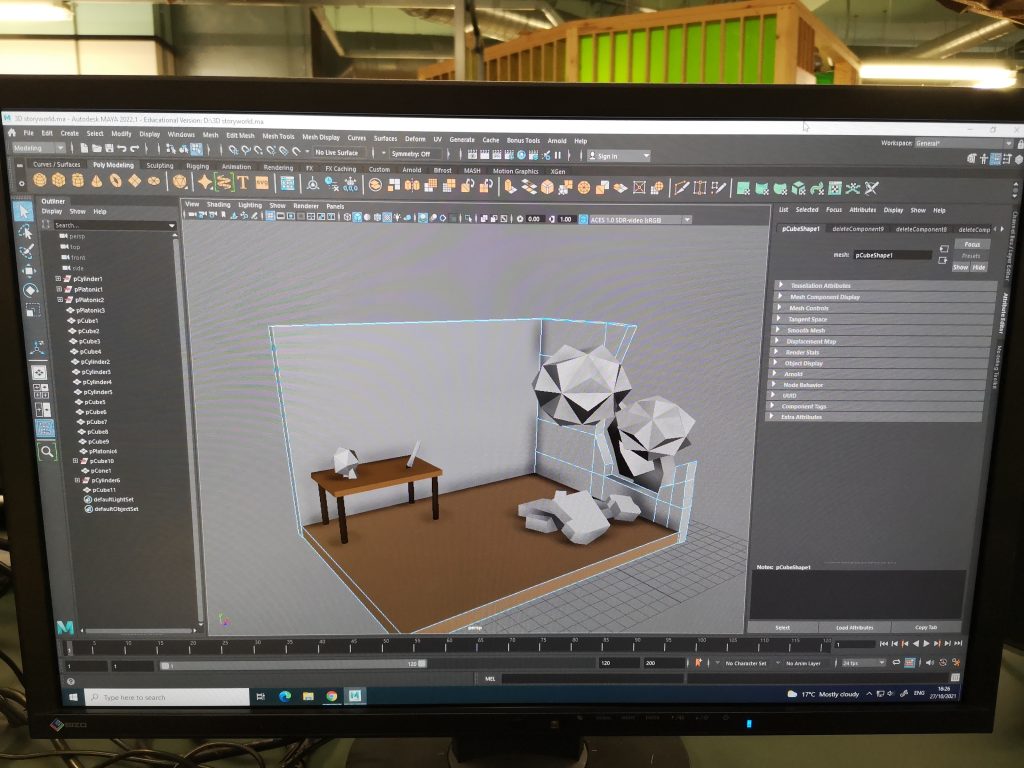Create a polygon sphere from the shelf

(x=40, y=180)
